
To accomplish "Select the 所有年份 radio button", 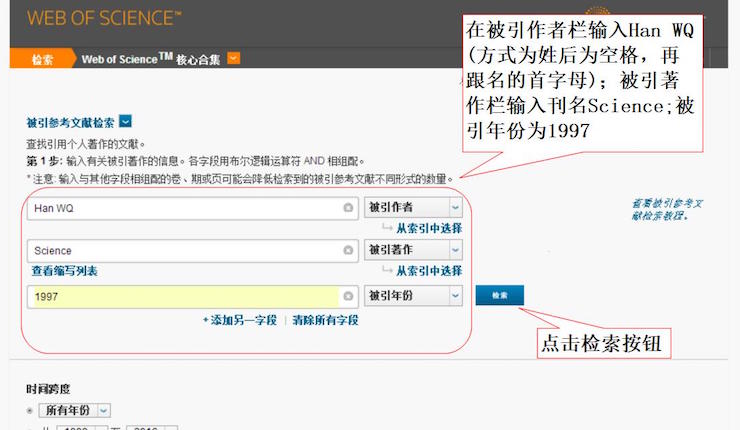I will pos(30,411).
